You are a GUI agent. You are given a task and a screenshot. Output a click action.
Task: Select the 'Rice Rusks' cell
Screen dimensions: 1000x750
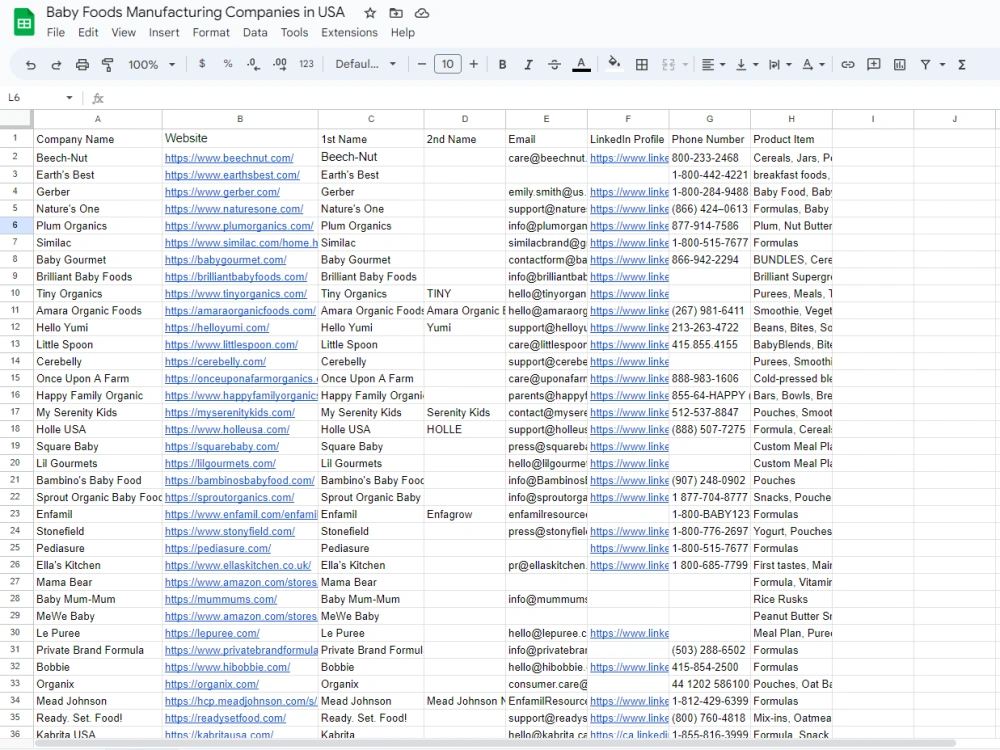[x=791, y=599]
